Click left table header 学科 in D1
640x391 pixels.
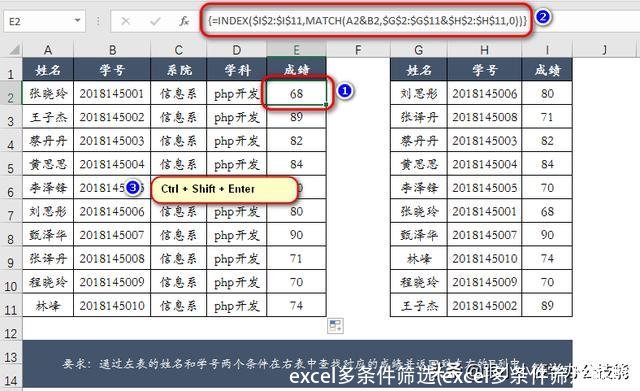point(237,70)
